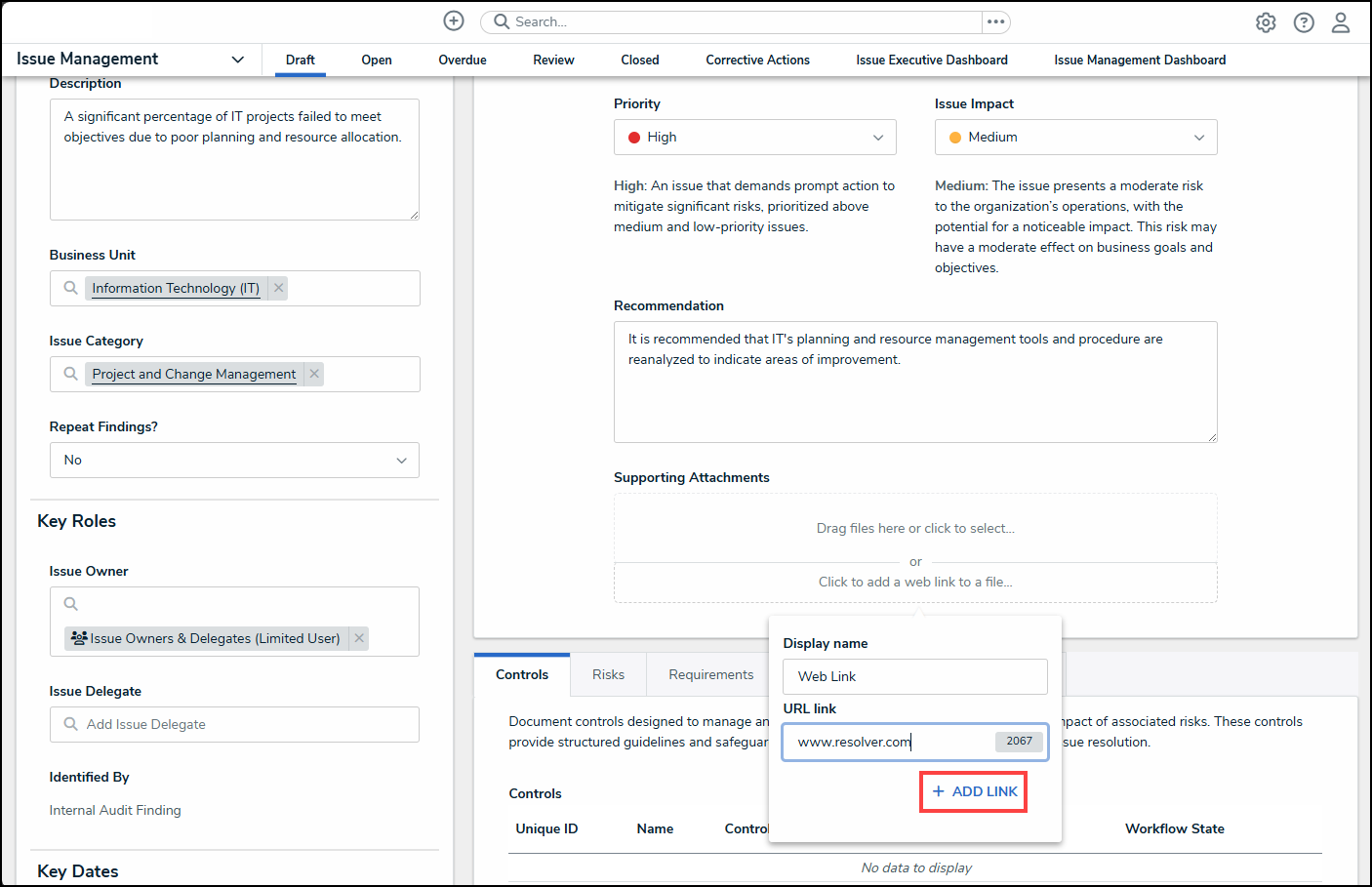
Task: Open the Corrective Actions tab
Action: (x=757, y=60)
